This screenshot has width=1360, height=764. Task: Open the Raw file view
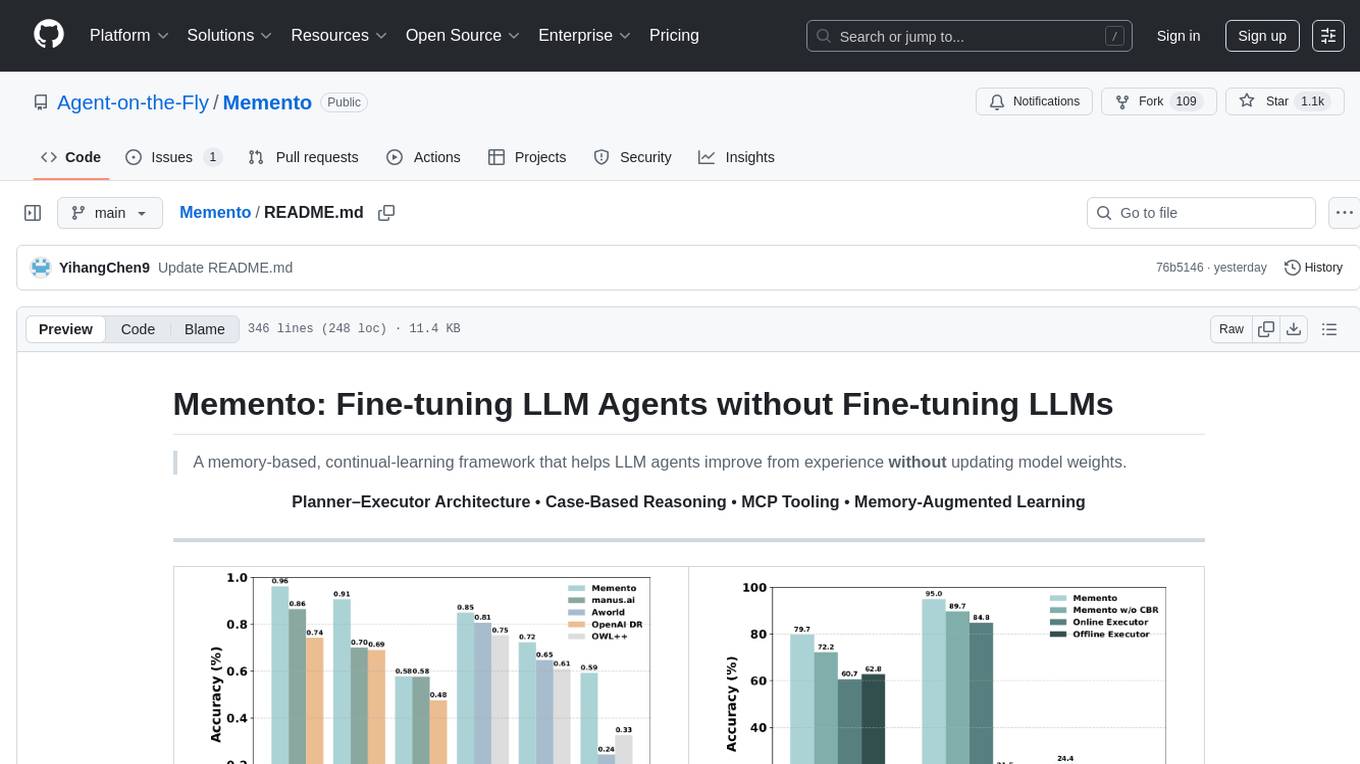coord(1231,329)
